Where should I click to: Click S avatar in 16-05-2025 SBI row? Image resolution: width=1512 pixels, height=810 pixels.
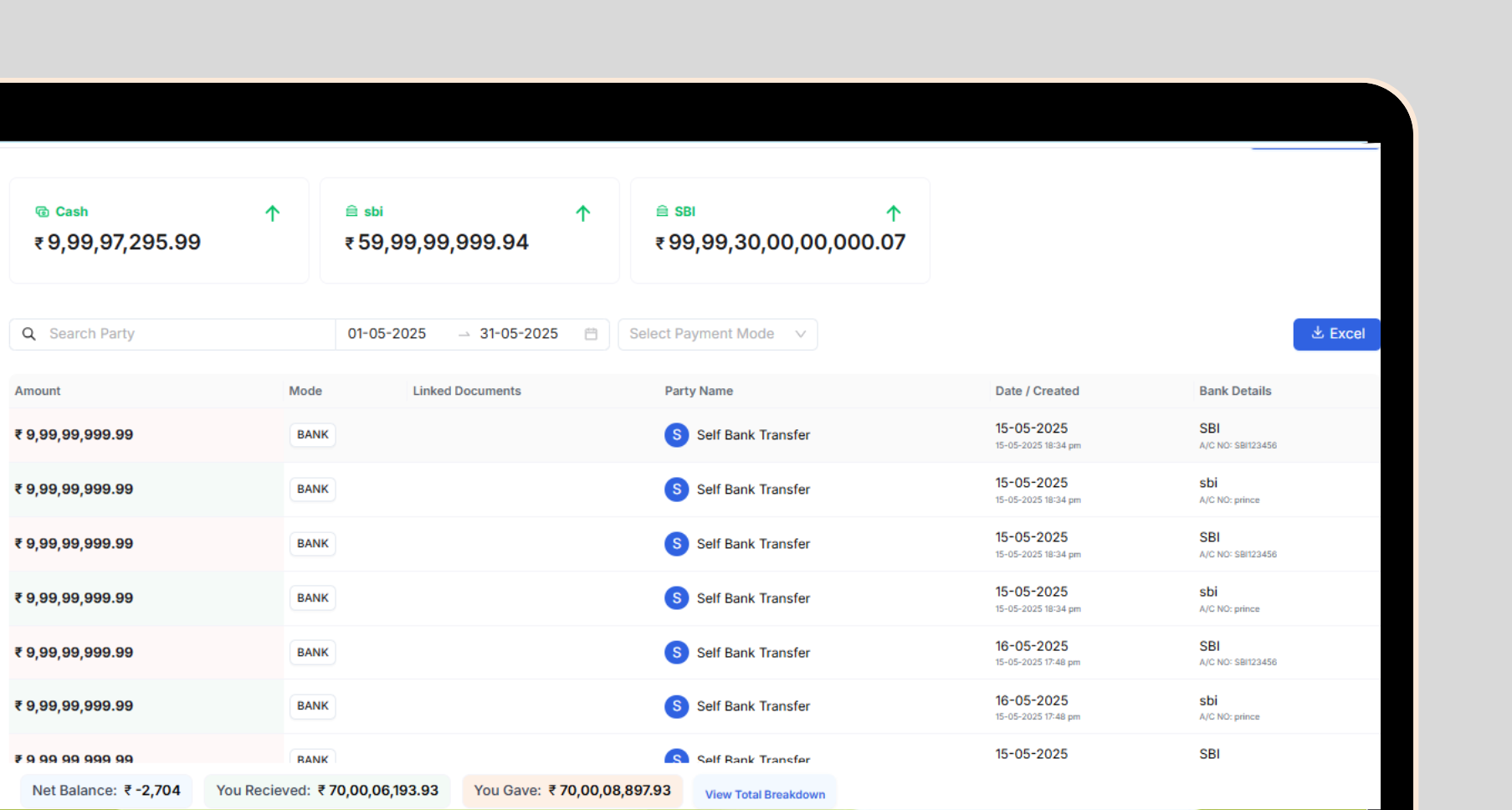(x=676, y=653)
